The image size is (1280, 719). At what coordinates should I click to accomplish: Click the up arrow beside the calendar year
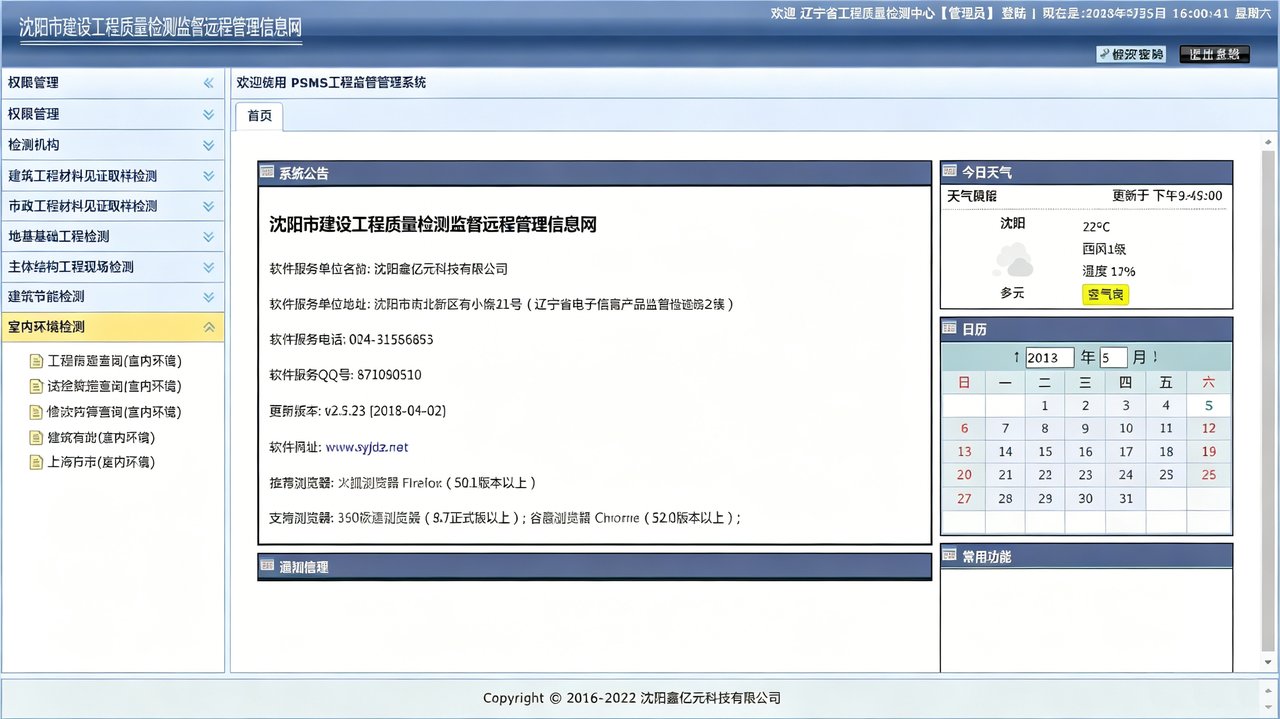(1016, 357)
